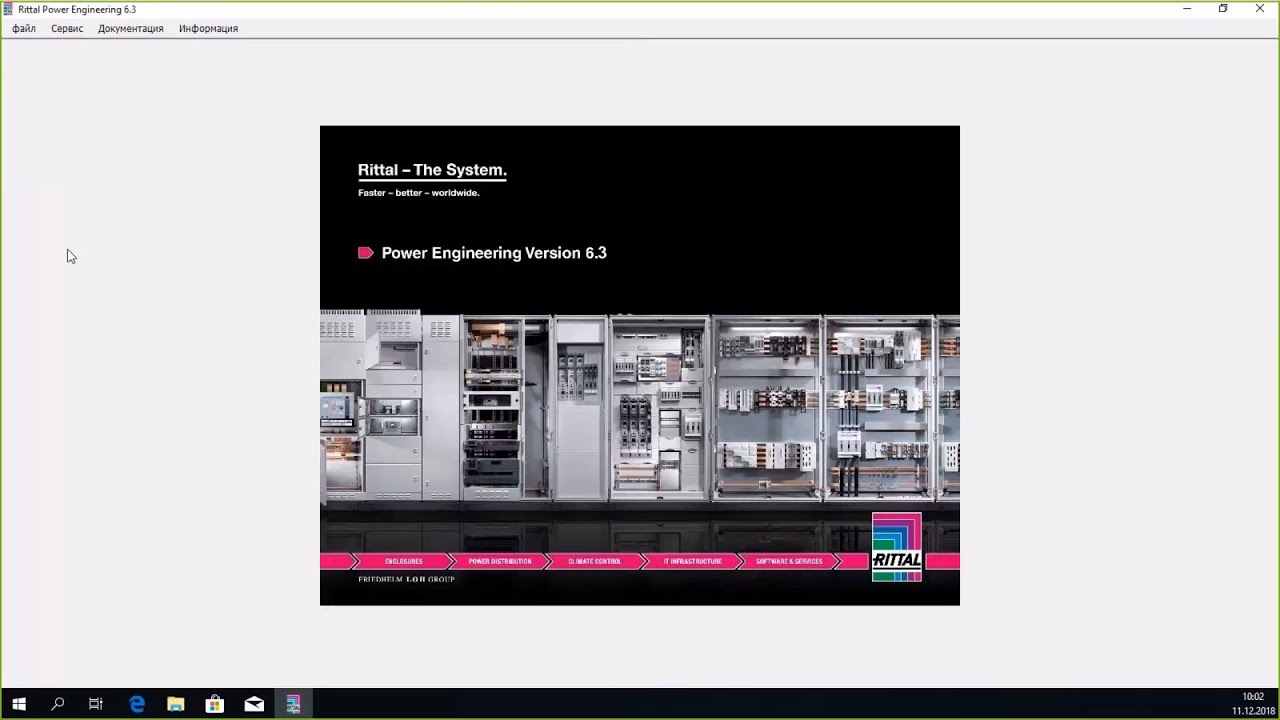Open Task View in taskbar
The image size is (1280, 720).
[96, 704]
